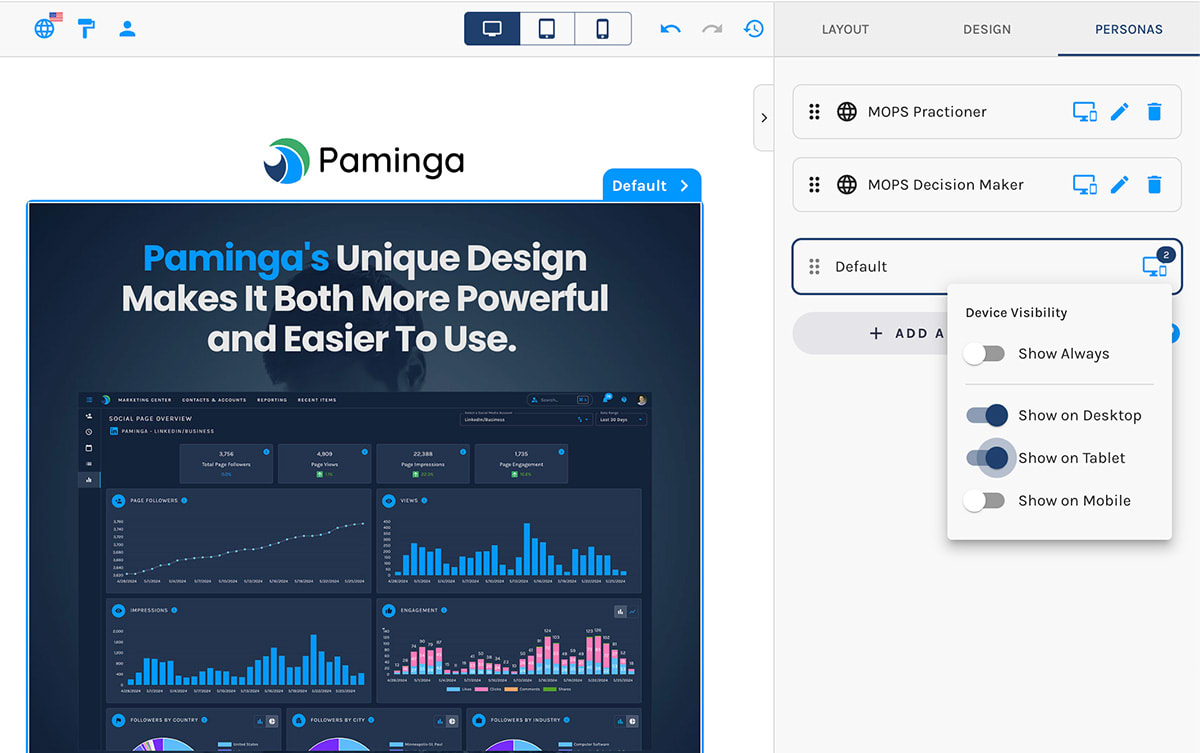Click the MOPS Decision Maker globe icon
The width and height of the screenshot is (1200, 753).
click(x=847, y=185)
